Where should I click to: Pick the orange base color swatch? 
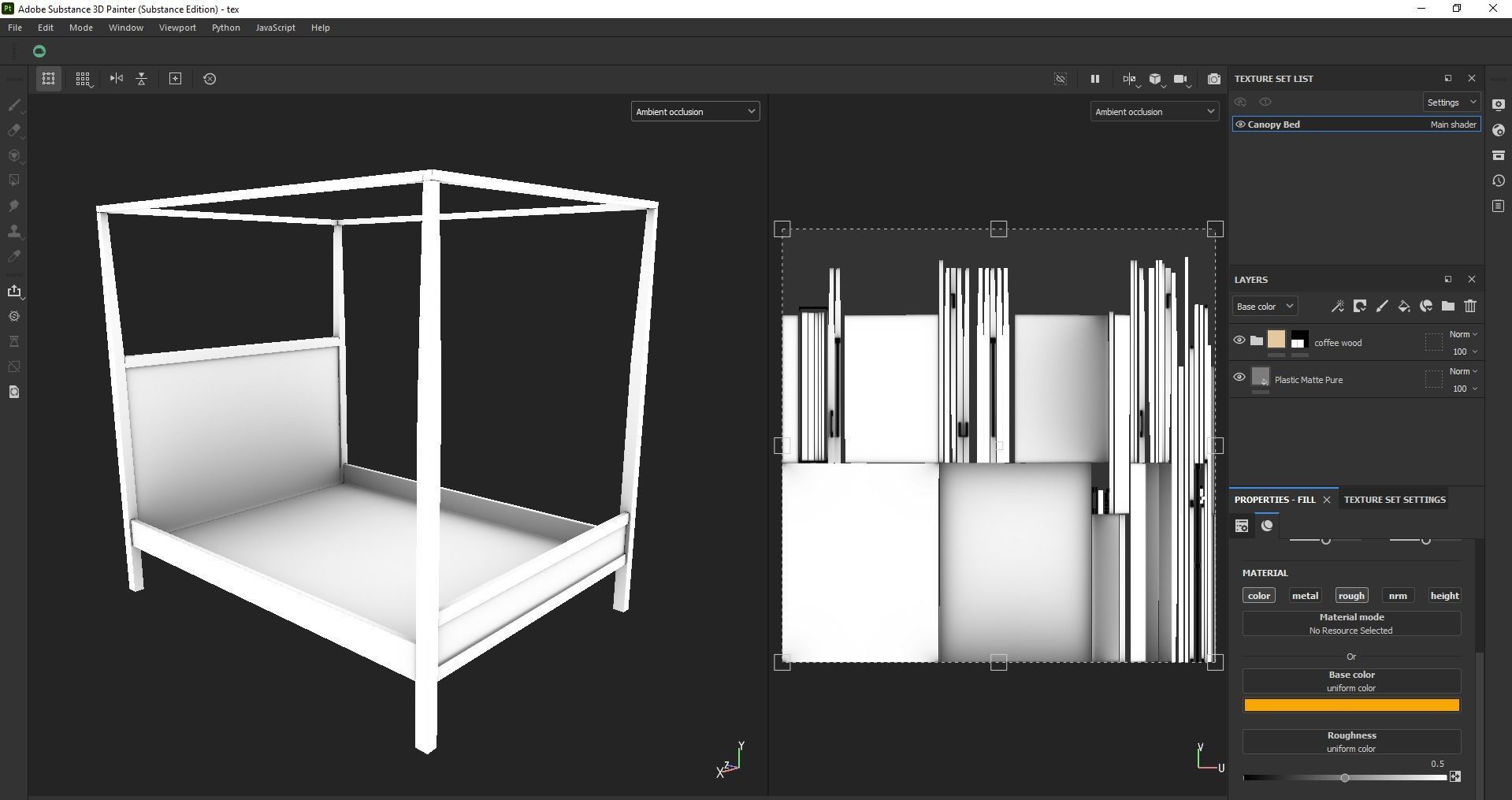click(1351, 705)
